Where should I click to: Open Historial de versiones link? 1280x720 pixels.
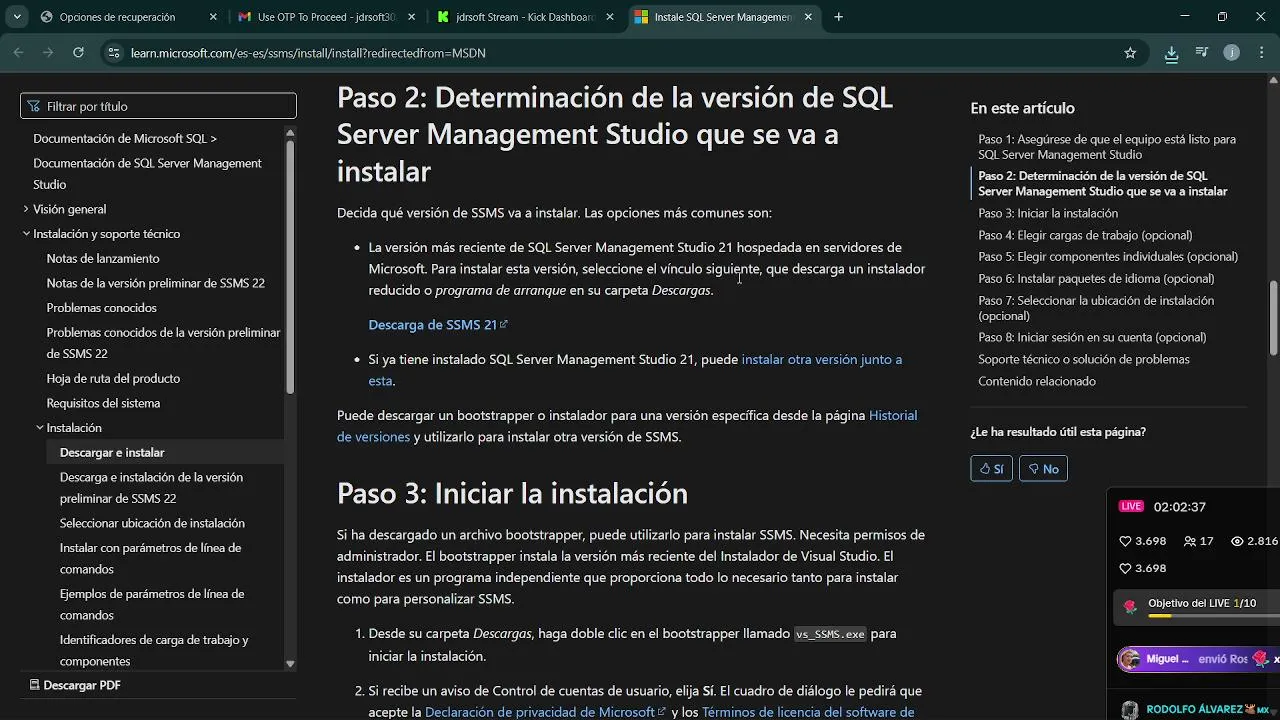click(627, 426)
